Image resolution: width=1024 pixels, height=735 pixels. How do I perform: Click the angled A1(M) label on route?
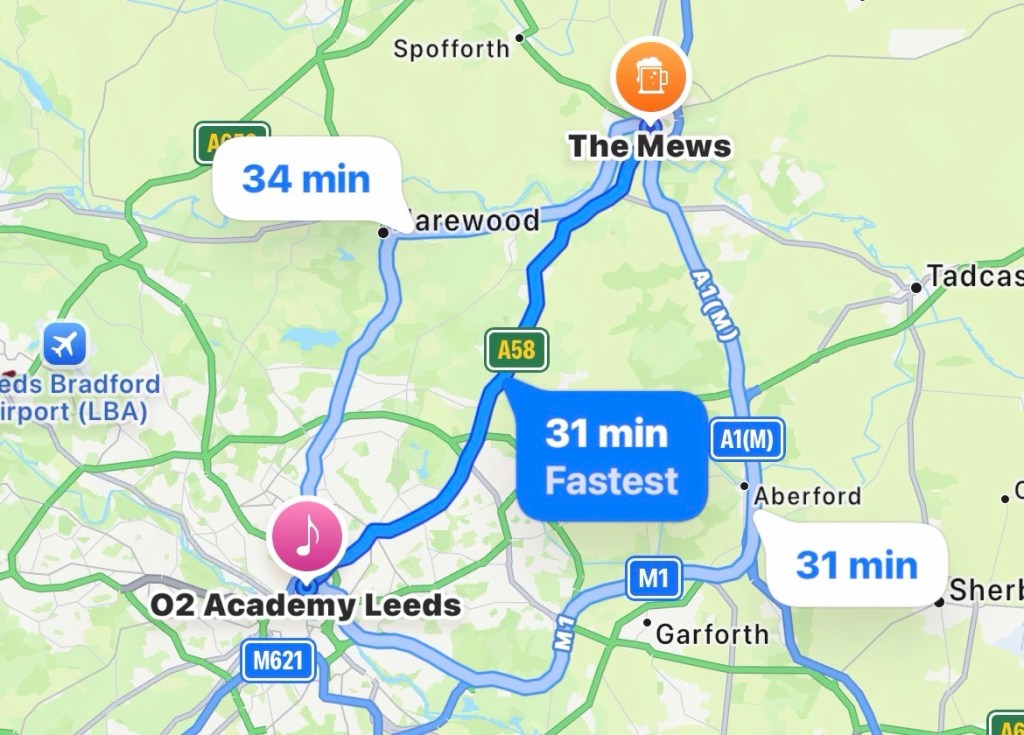click(714, 305)
